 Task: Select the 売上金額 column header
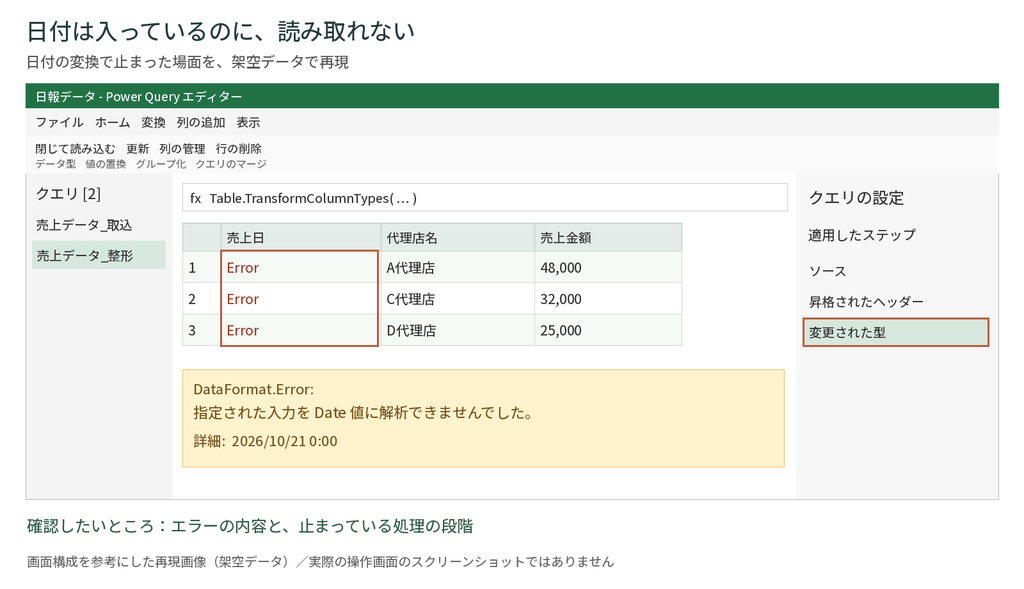click(608, 238)
